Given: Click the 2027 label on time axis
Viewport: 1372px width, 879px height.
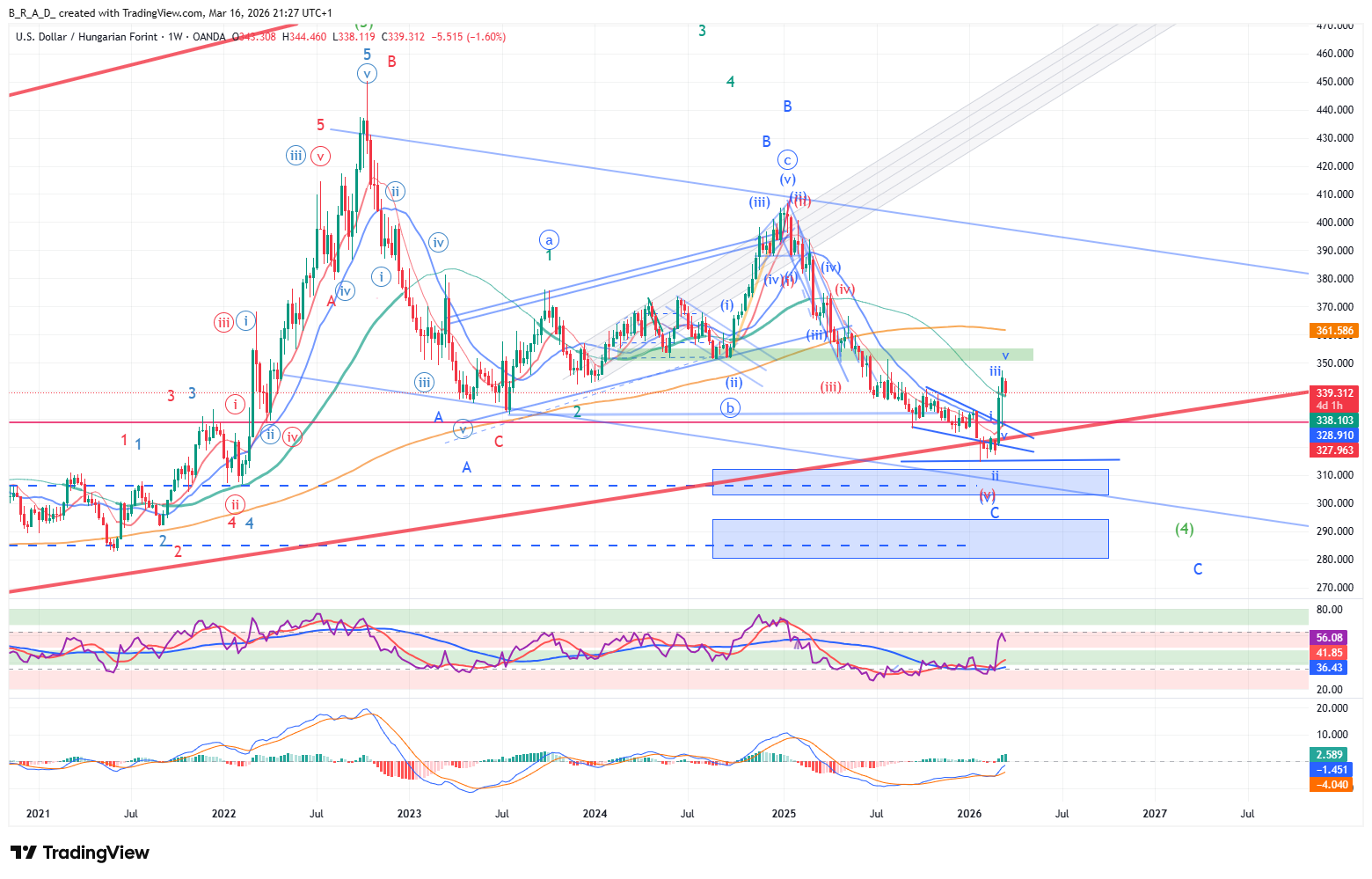Looking at the screenshot, I should (1154, 813).
